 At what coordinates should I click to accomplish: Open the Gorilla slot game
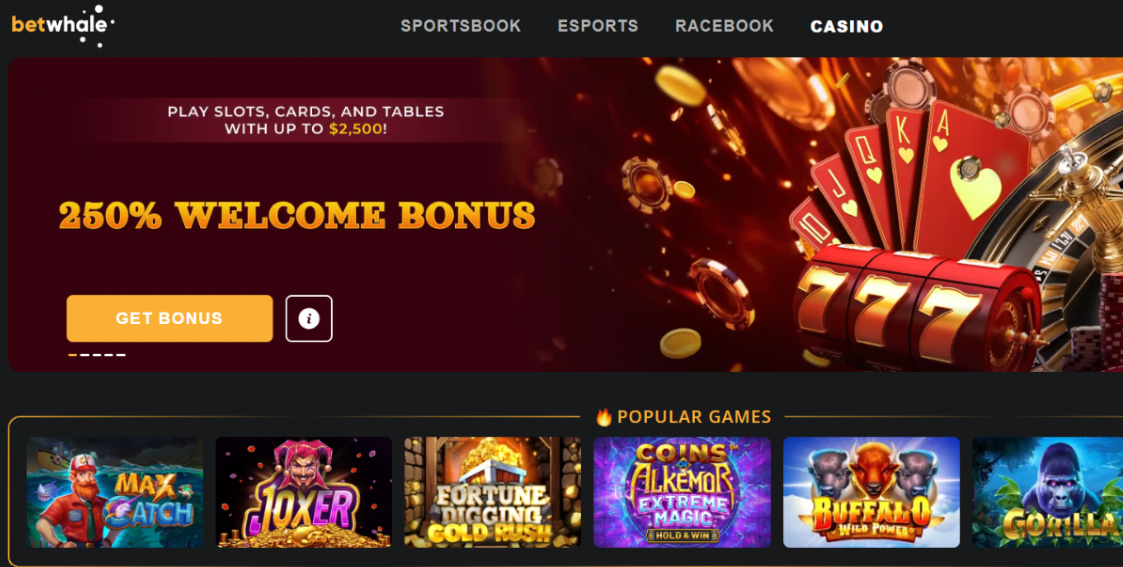[1047, 493]
